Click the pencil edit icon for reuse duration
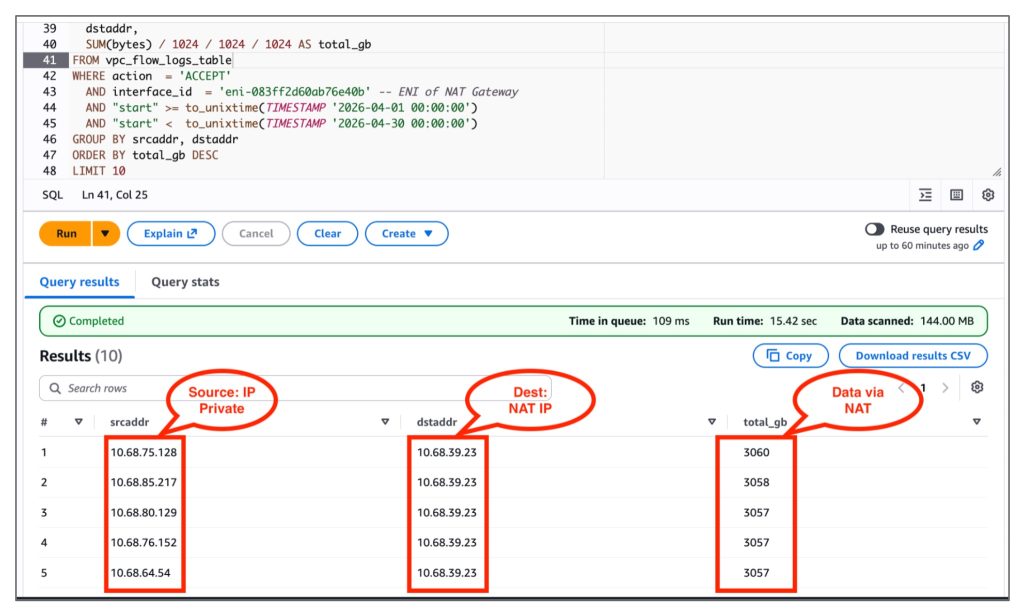 click(x=978, y=245)
